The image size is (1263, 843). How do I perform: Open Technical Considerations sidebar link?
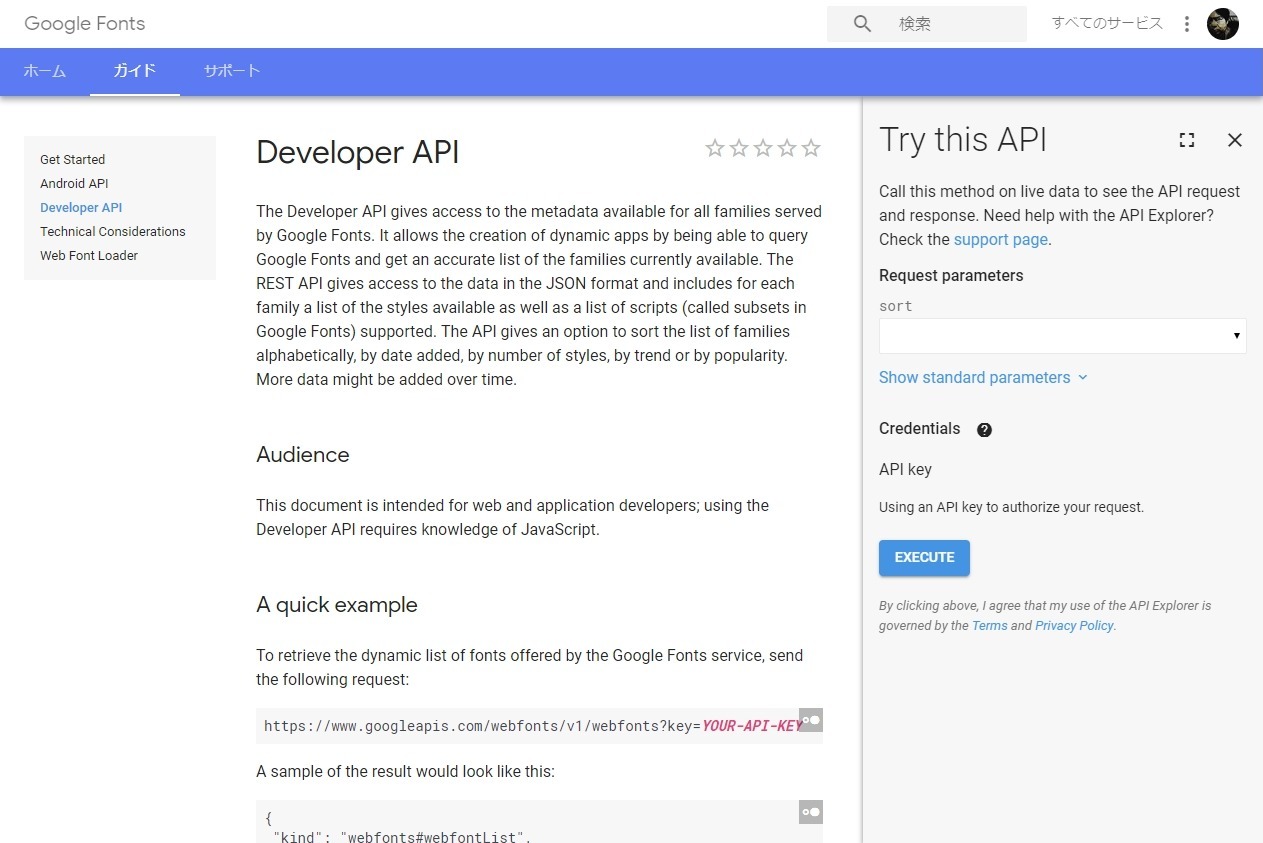[113, 231]
